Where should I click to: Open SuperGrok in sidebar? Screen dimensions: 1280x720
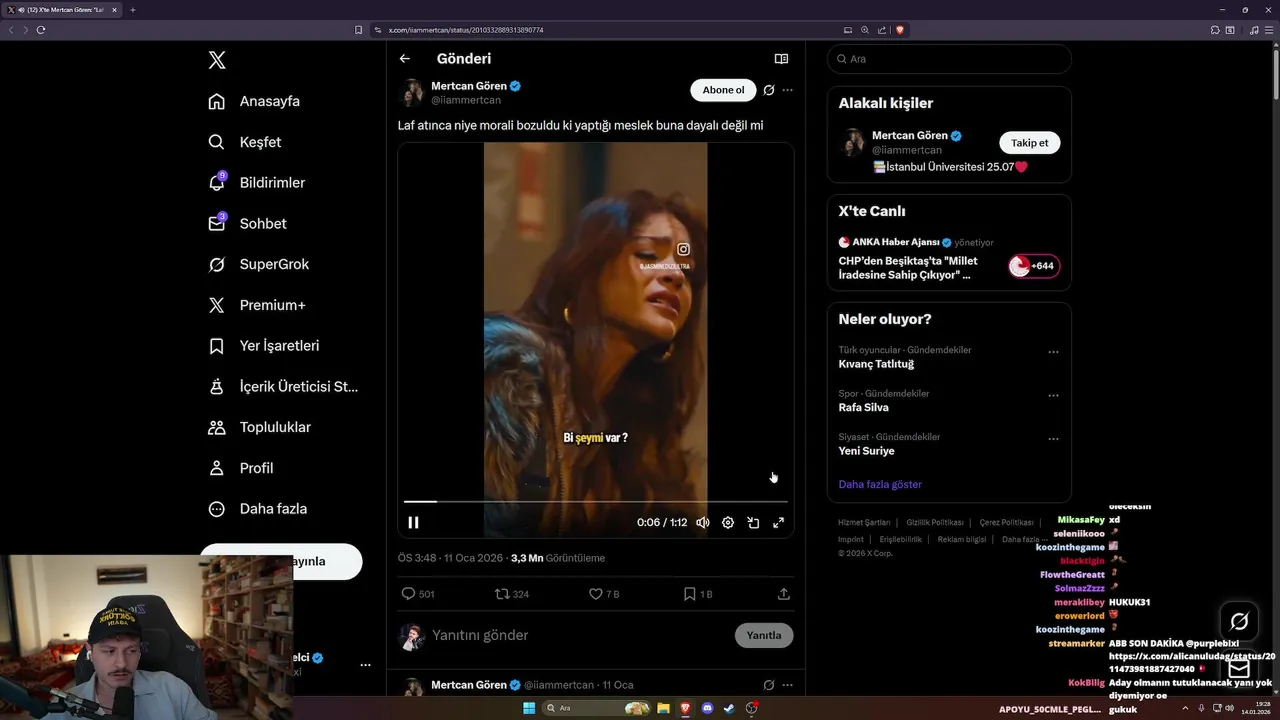click(x=258, y=264)
